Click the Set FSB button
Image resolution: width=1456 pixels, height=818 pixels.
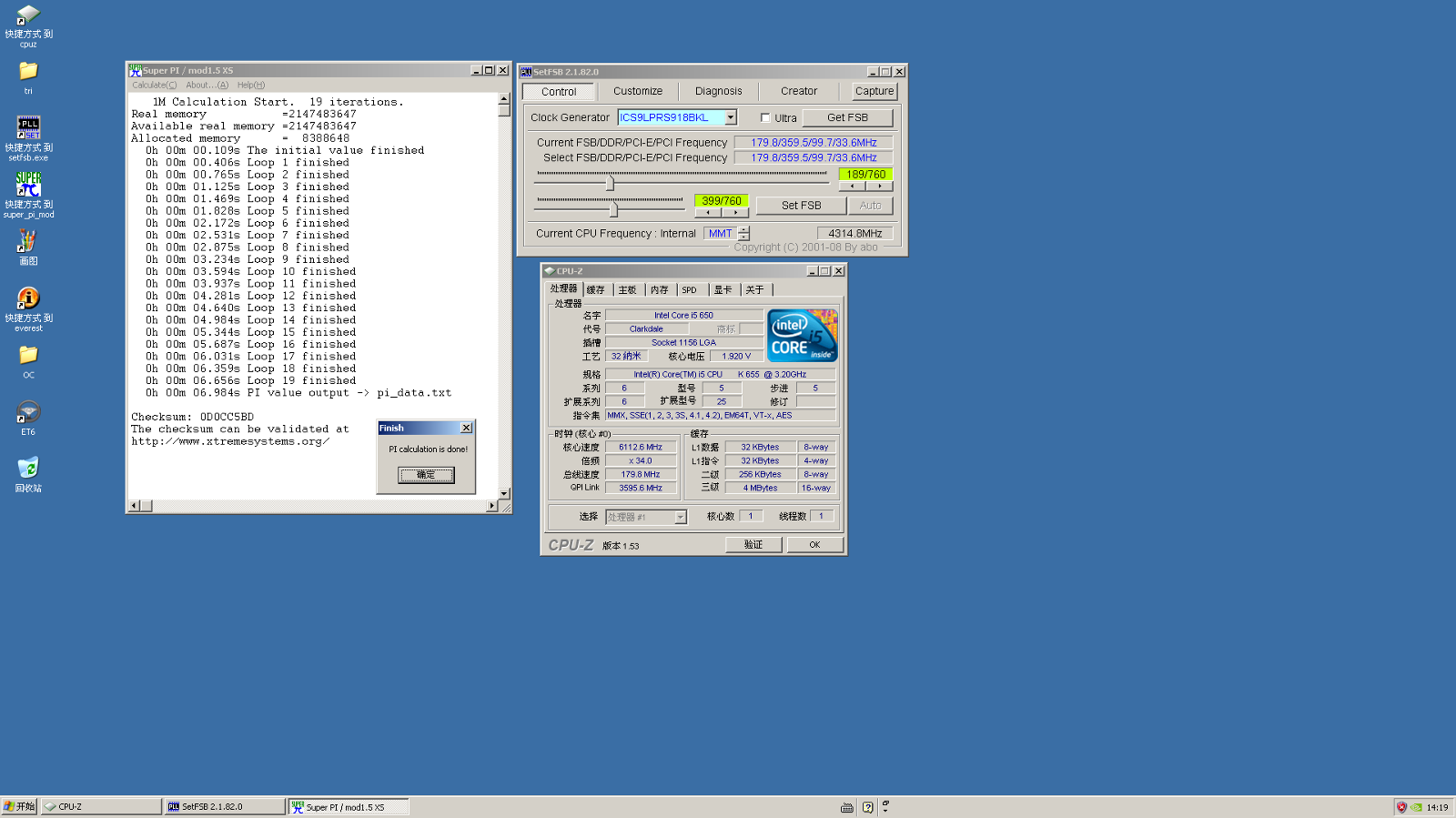[801, 206]
